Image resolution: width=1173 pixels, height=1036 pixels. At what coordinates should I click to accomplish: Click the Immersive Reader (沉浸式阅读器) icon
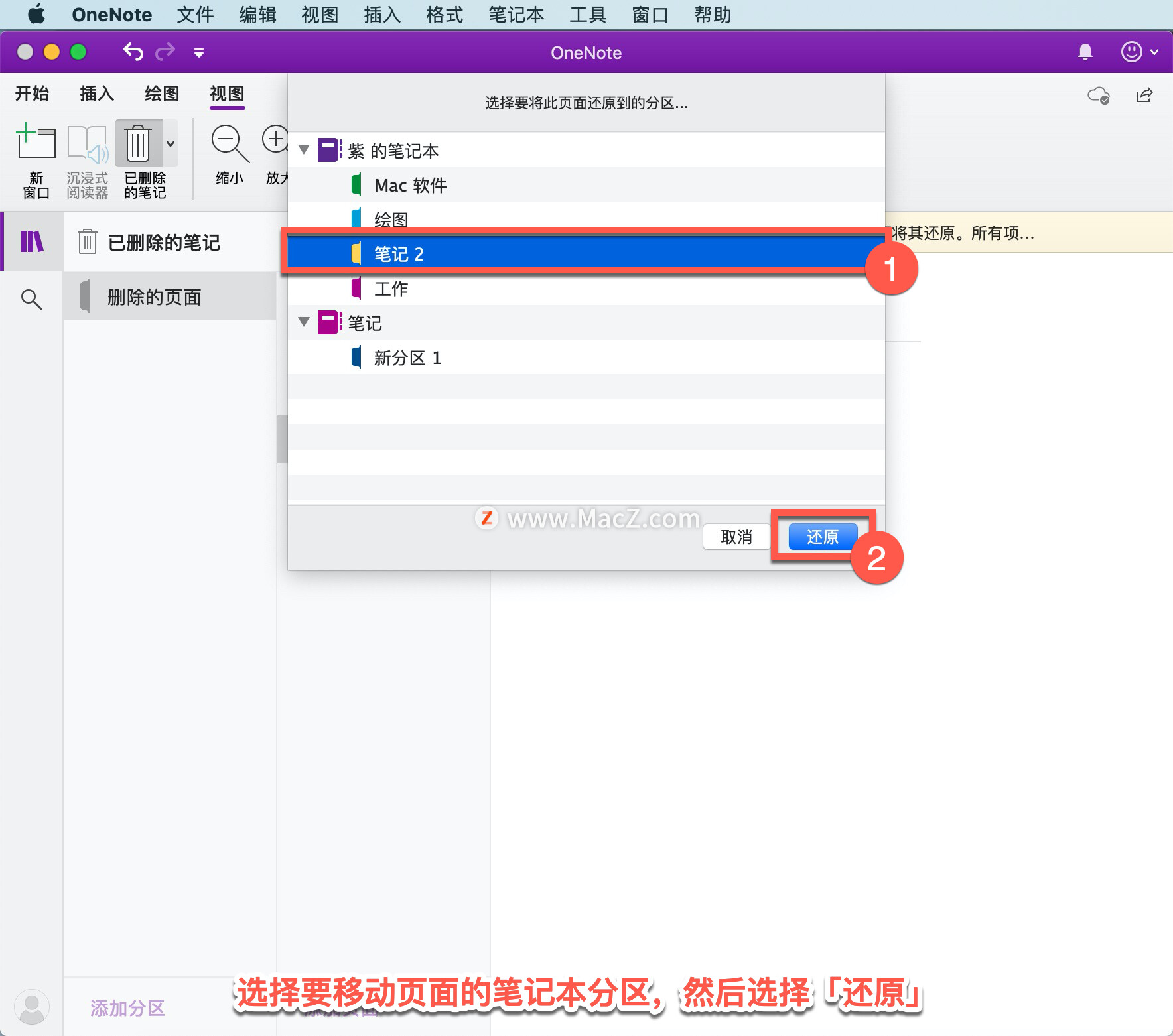(x=87, y=143)
